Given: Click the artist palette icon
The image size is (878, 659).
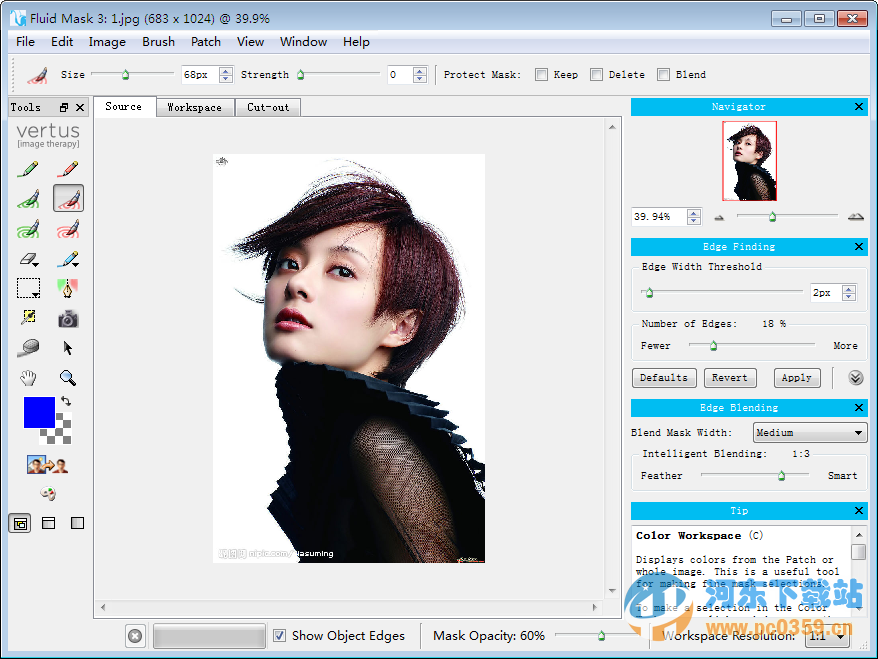Looking at the screenshot, I should [x=48, y=494].
